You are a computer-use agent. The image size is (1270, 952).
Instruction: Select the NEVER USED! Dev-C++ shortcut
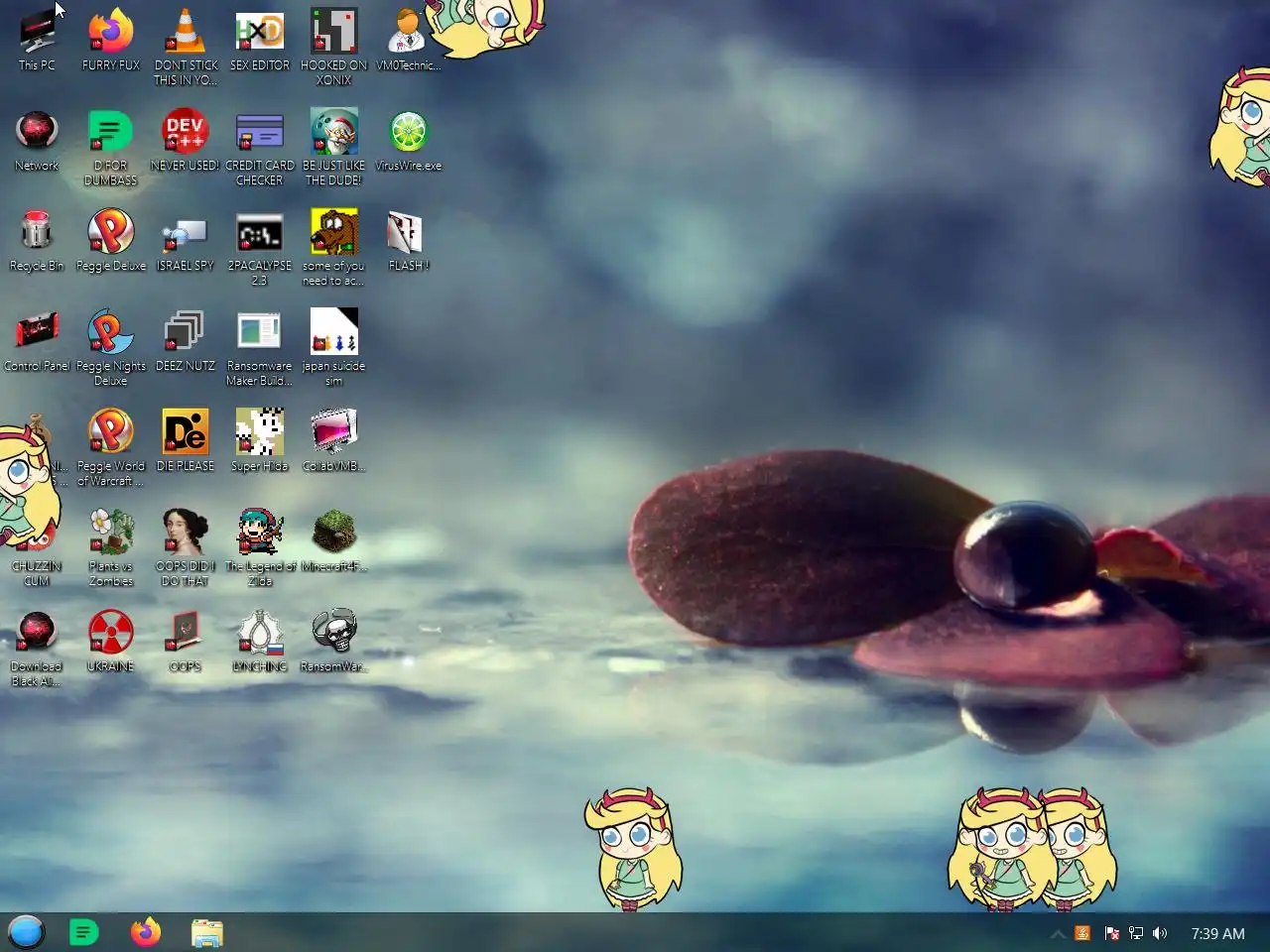(x=186, y=141)
